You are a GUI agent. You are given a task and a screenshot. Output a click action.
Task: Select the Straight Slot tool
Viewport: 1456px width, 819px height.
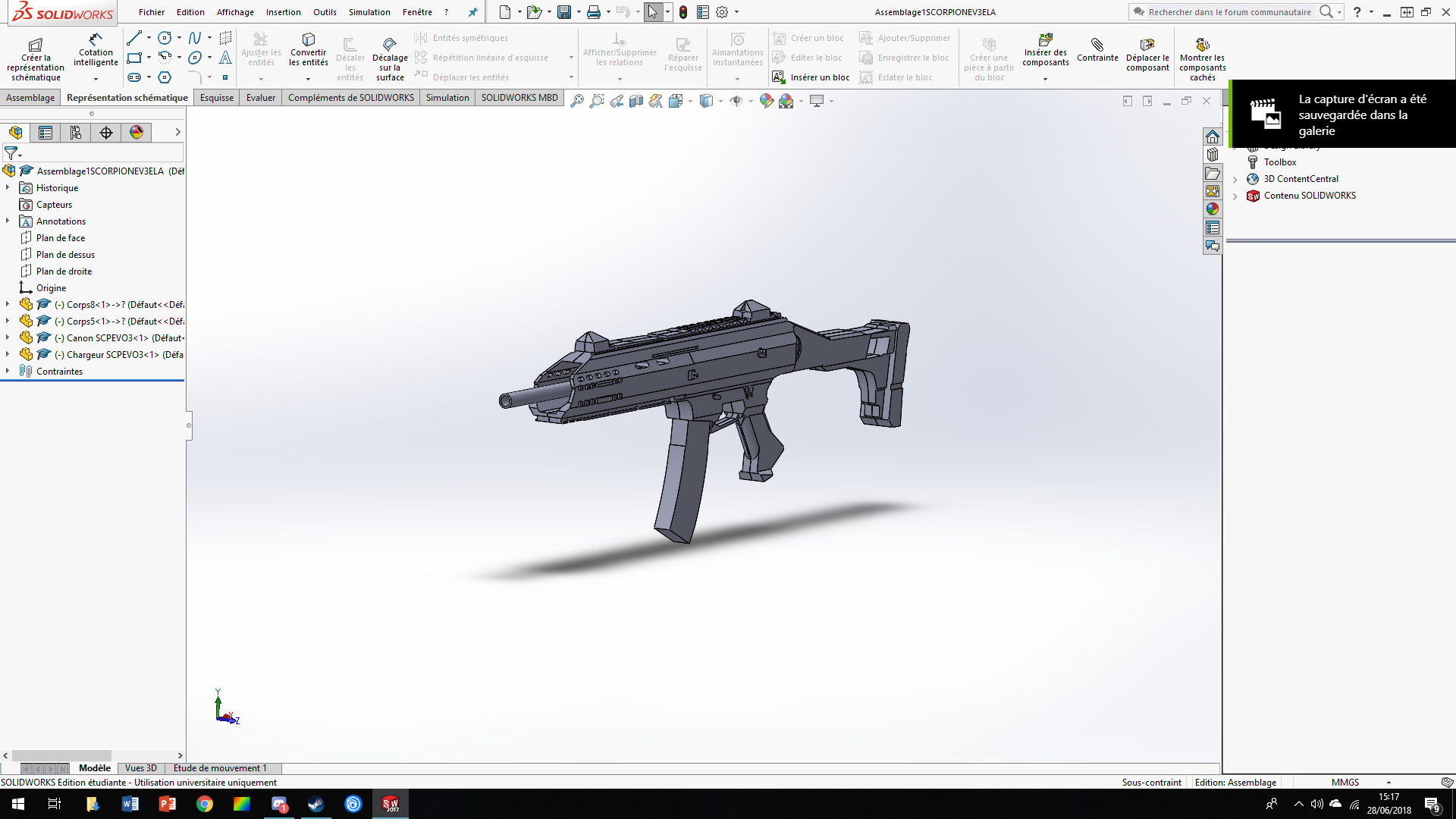tap(135, 77)
